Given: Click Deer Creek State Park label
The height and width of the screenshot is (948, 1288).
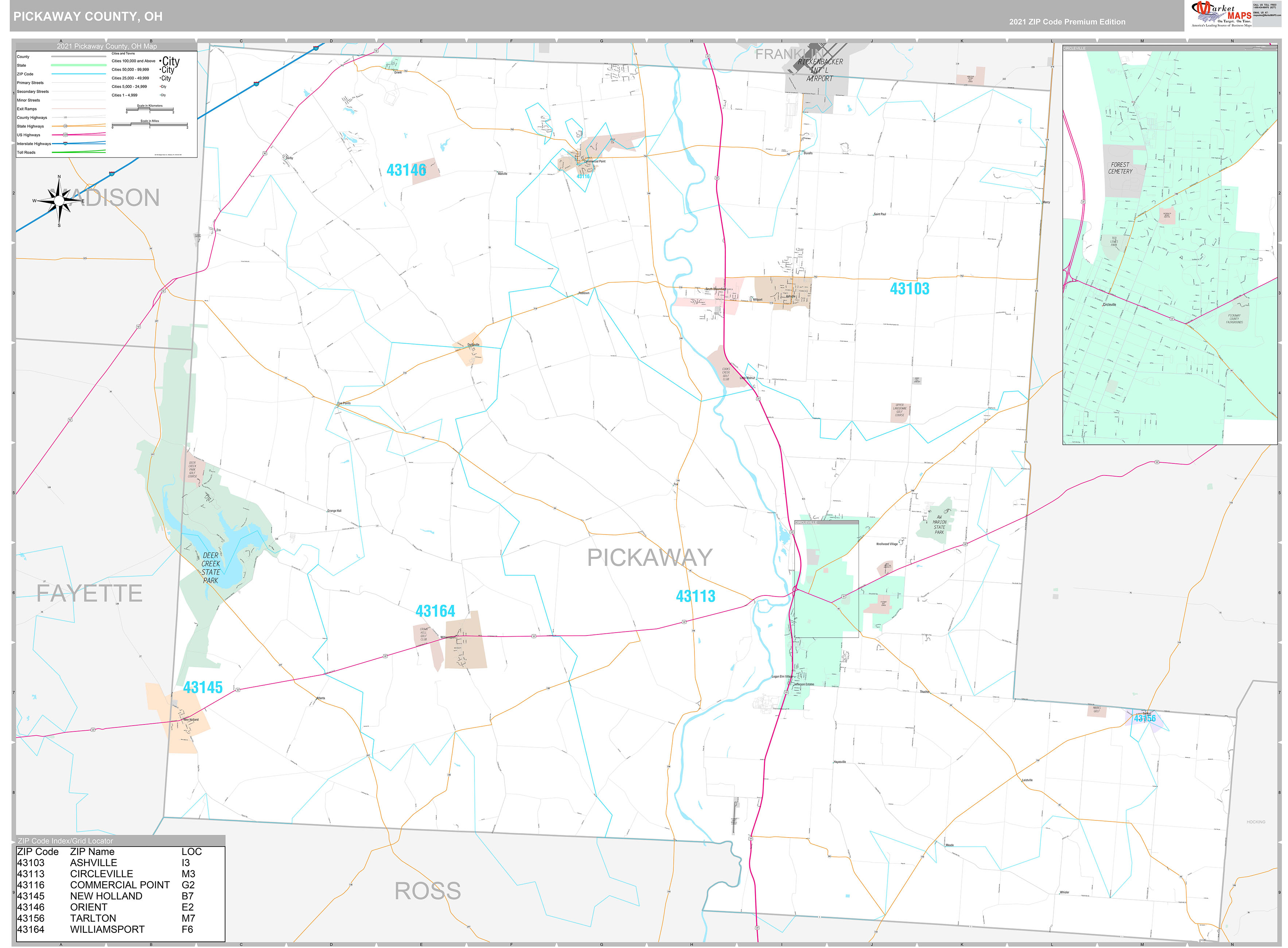Looking at the screenshot, I should 211,568.
